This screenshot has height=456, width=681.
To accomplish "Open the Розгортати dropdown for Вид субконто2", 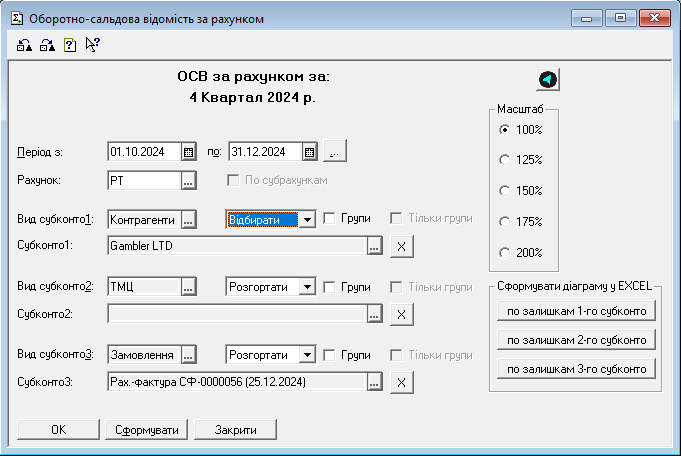I will pos(309,287).
